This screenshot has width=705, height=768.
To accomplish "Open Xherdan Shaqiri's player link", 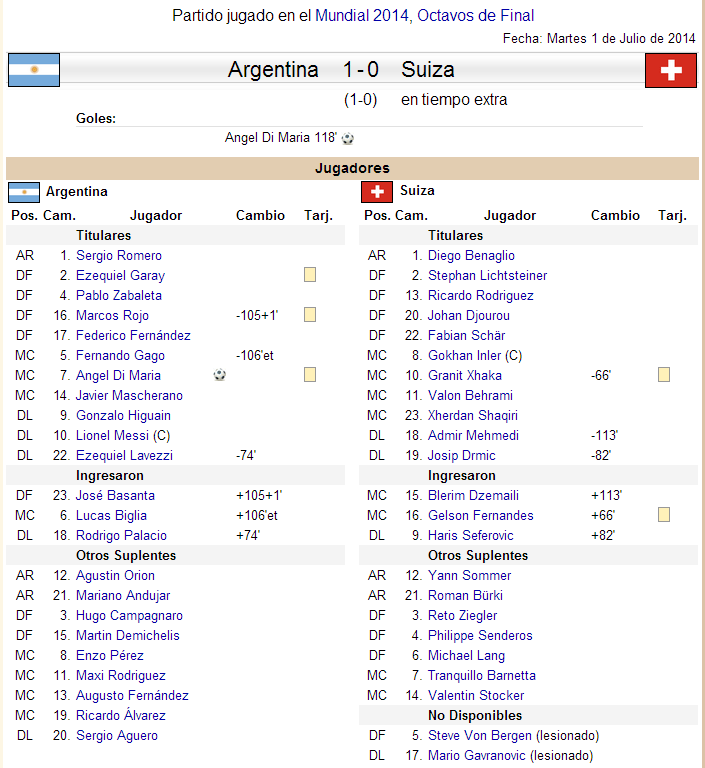I will pyautogui.click(x=473, y=415).
